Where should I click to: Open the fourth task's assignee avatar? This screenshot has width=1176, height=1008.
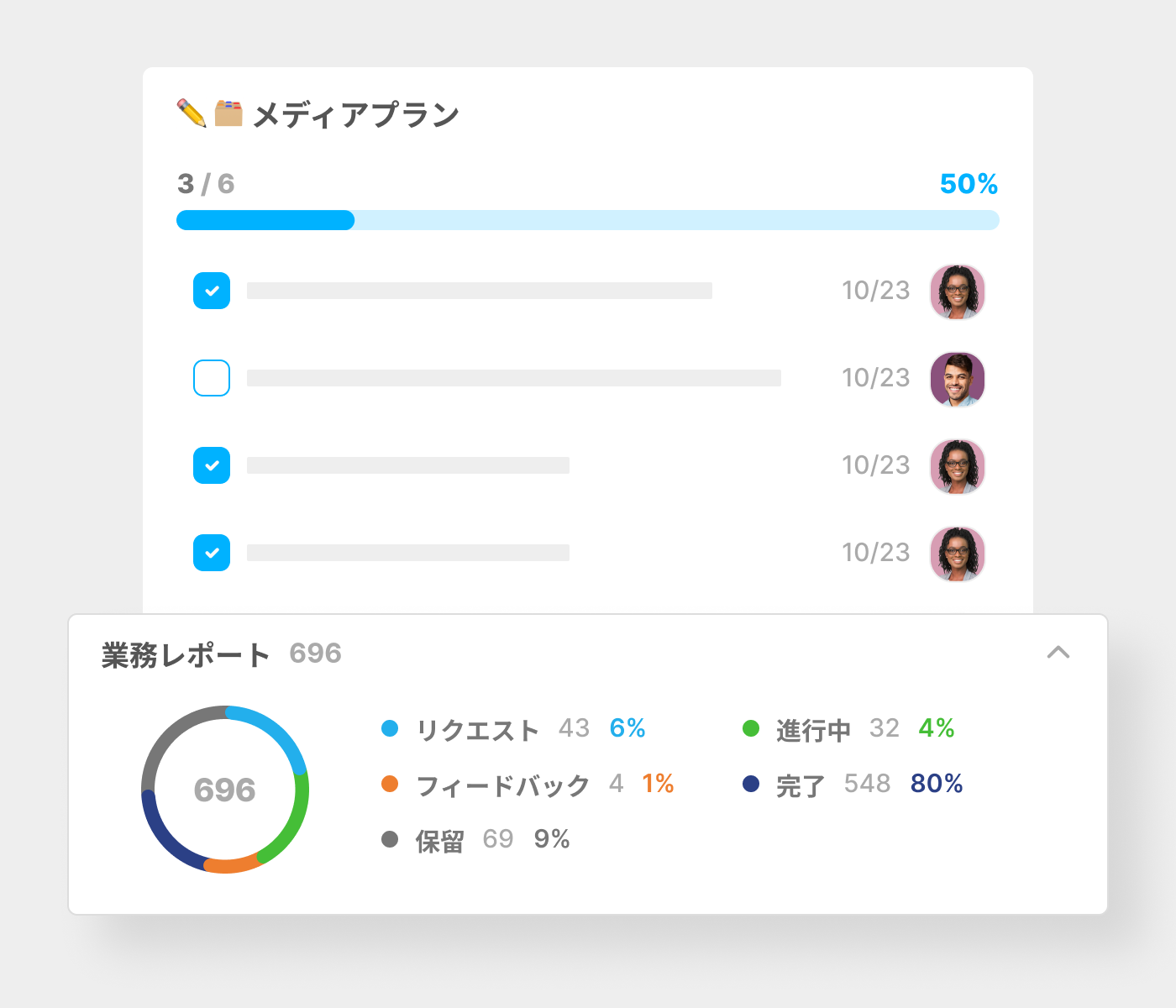(x=957, y=554)
